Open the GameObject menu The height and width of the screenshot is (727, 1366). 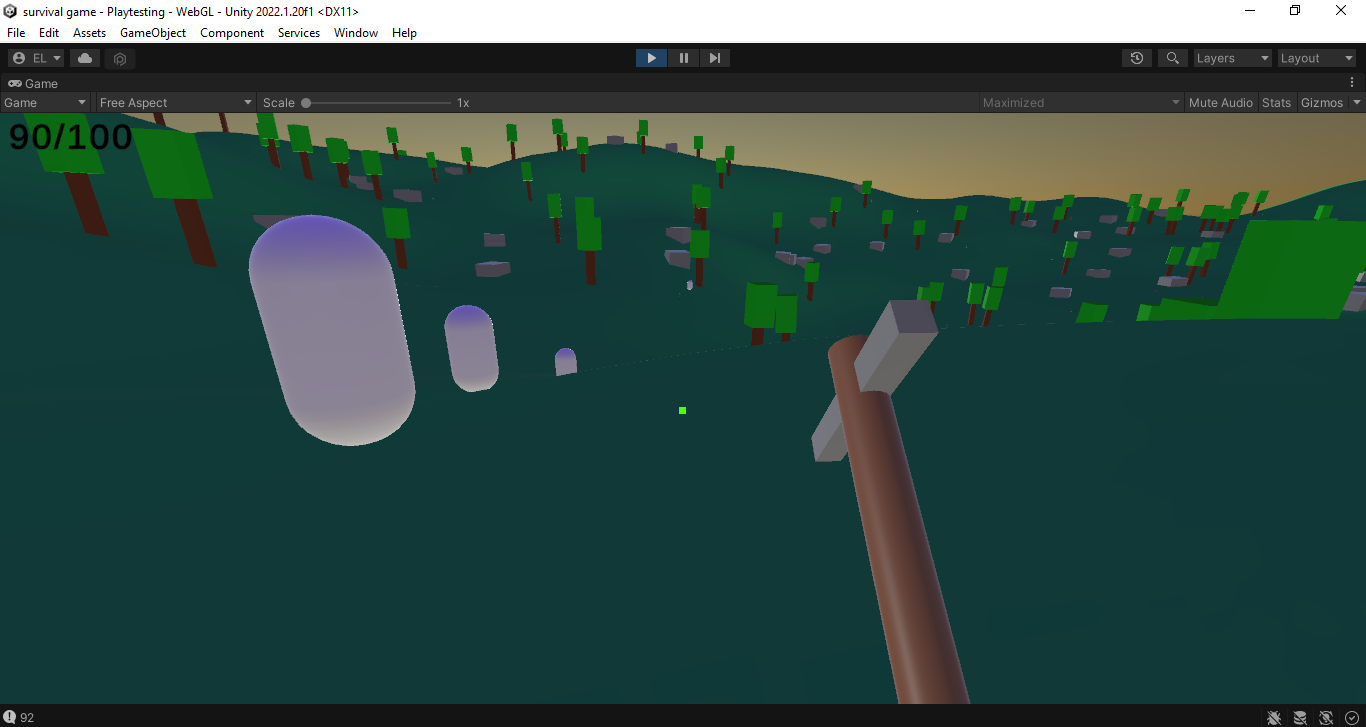click(x=152, y=33)
